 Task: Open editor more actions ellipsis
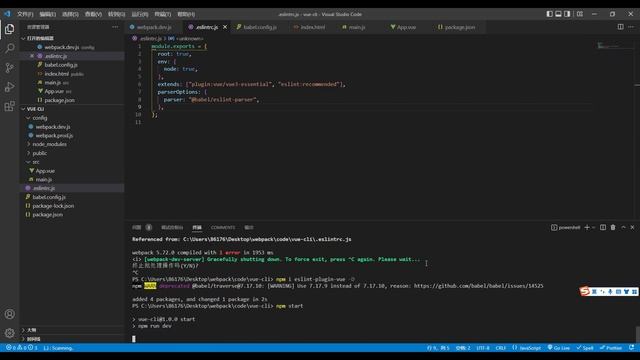pos(631,27)
